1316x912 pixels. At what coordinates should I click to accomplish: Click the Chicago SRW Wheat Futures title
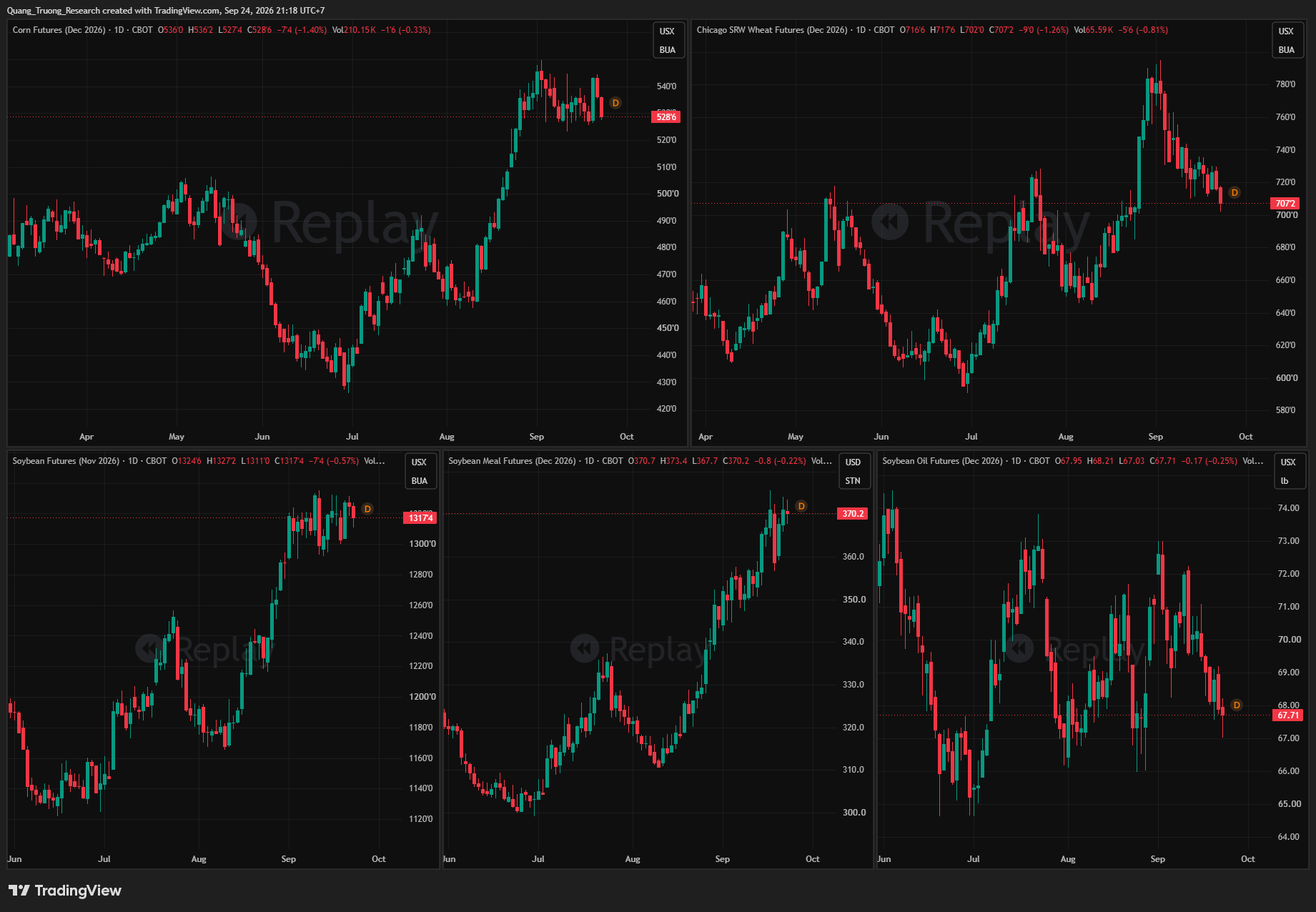point(772,30)
